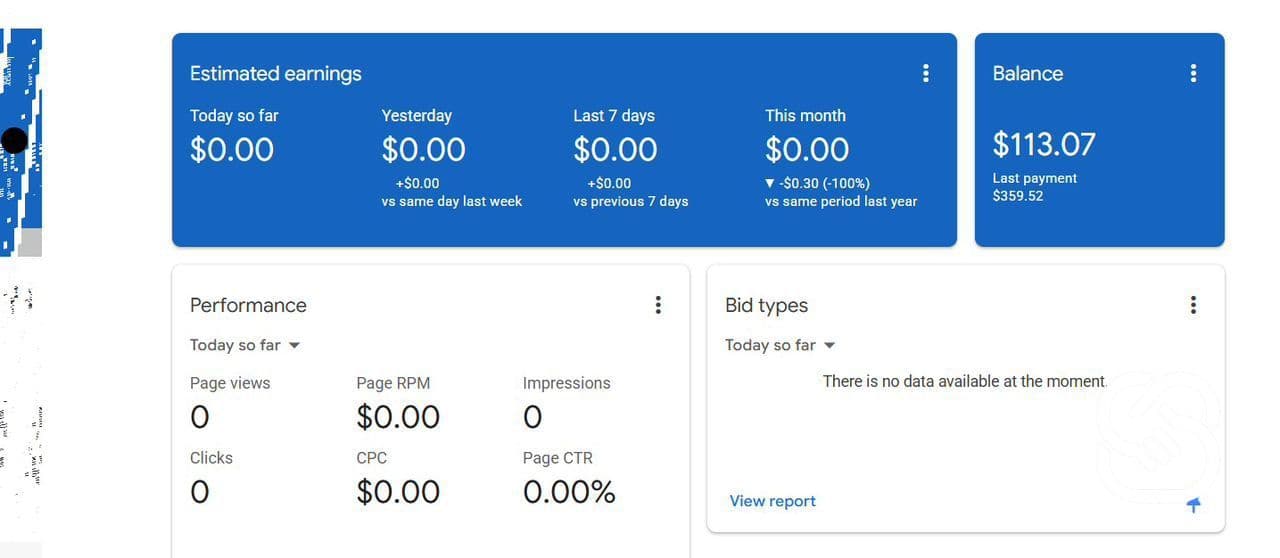The image size is (1280, 558).
Task: Click the Page views metric value
Action: pos(200,417)
